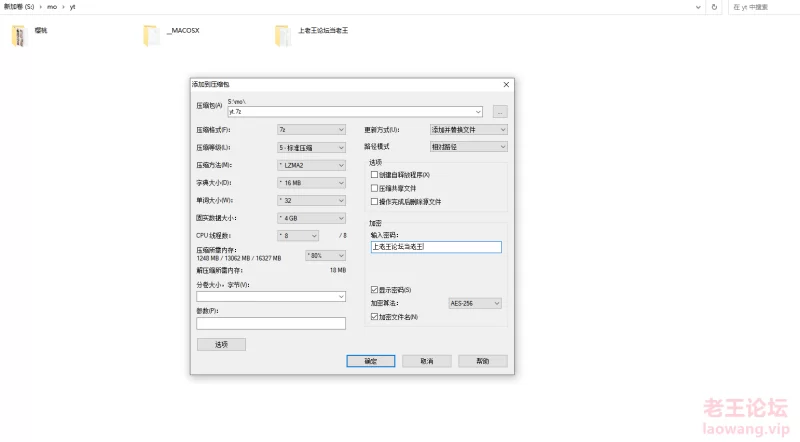Screen dimensions: 800x442
Task: Open the 樱桃 folder icon
Action: pos(19,37)
